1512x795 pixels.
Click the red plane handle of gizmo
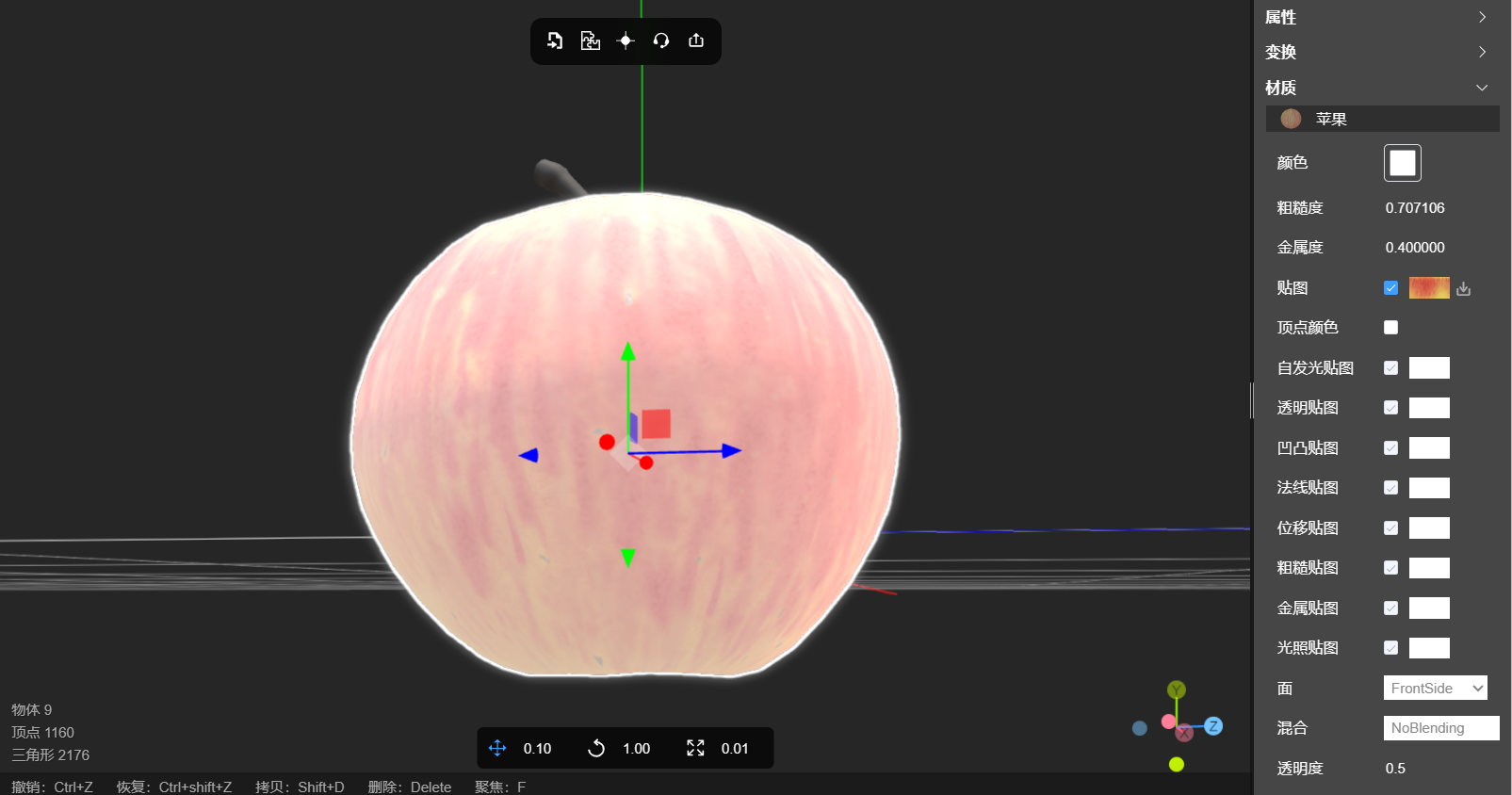click(x=657, y=424)
